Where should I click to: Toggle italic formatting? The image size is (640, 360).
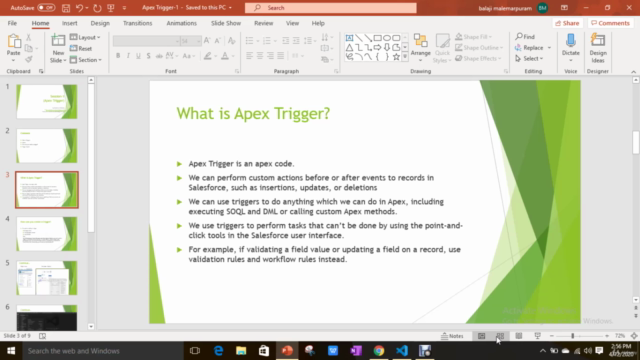pyautogui.click(x=128, y=56)
